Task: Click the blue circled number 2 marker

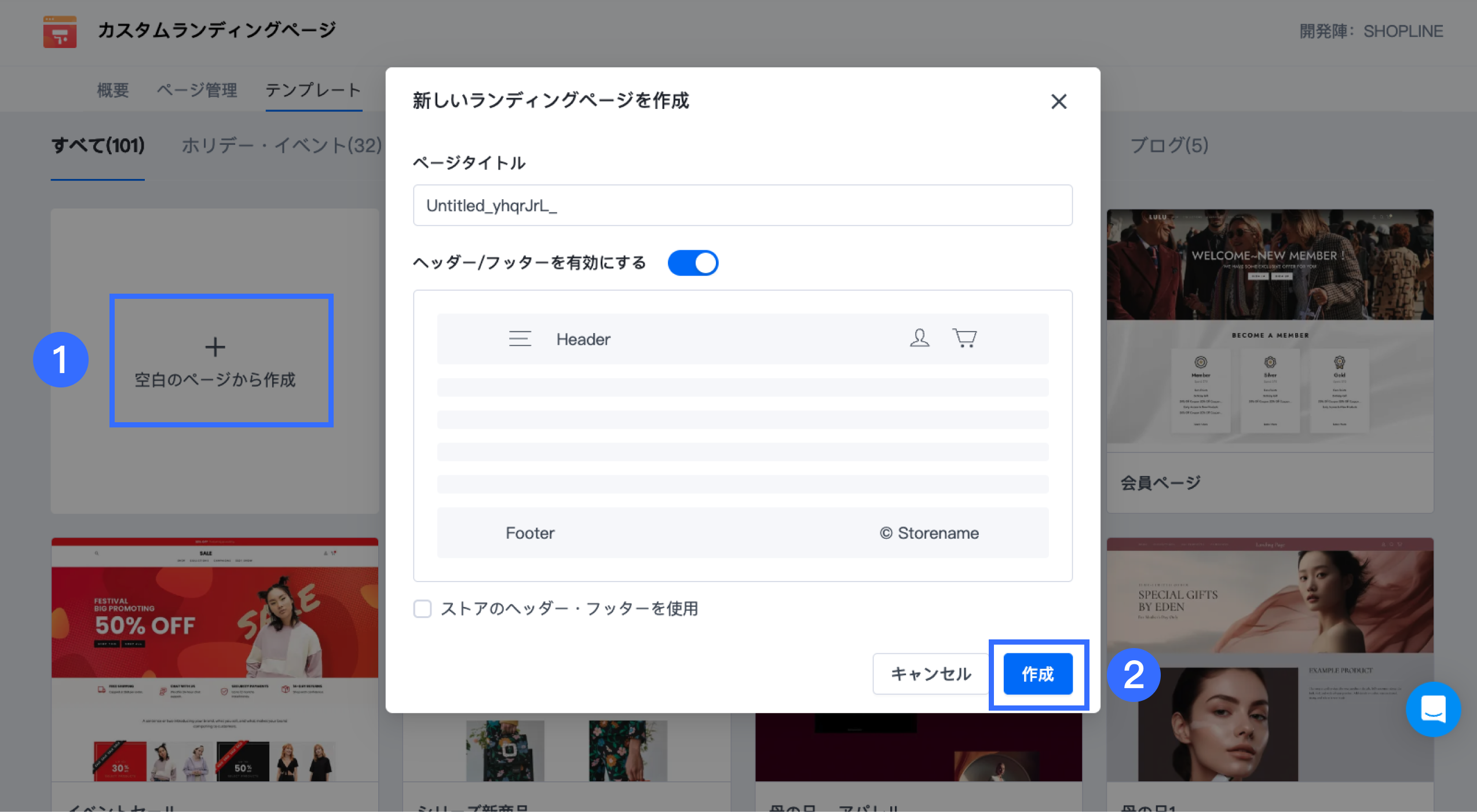Action: [x=1133, y=675]
